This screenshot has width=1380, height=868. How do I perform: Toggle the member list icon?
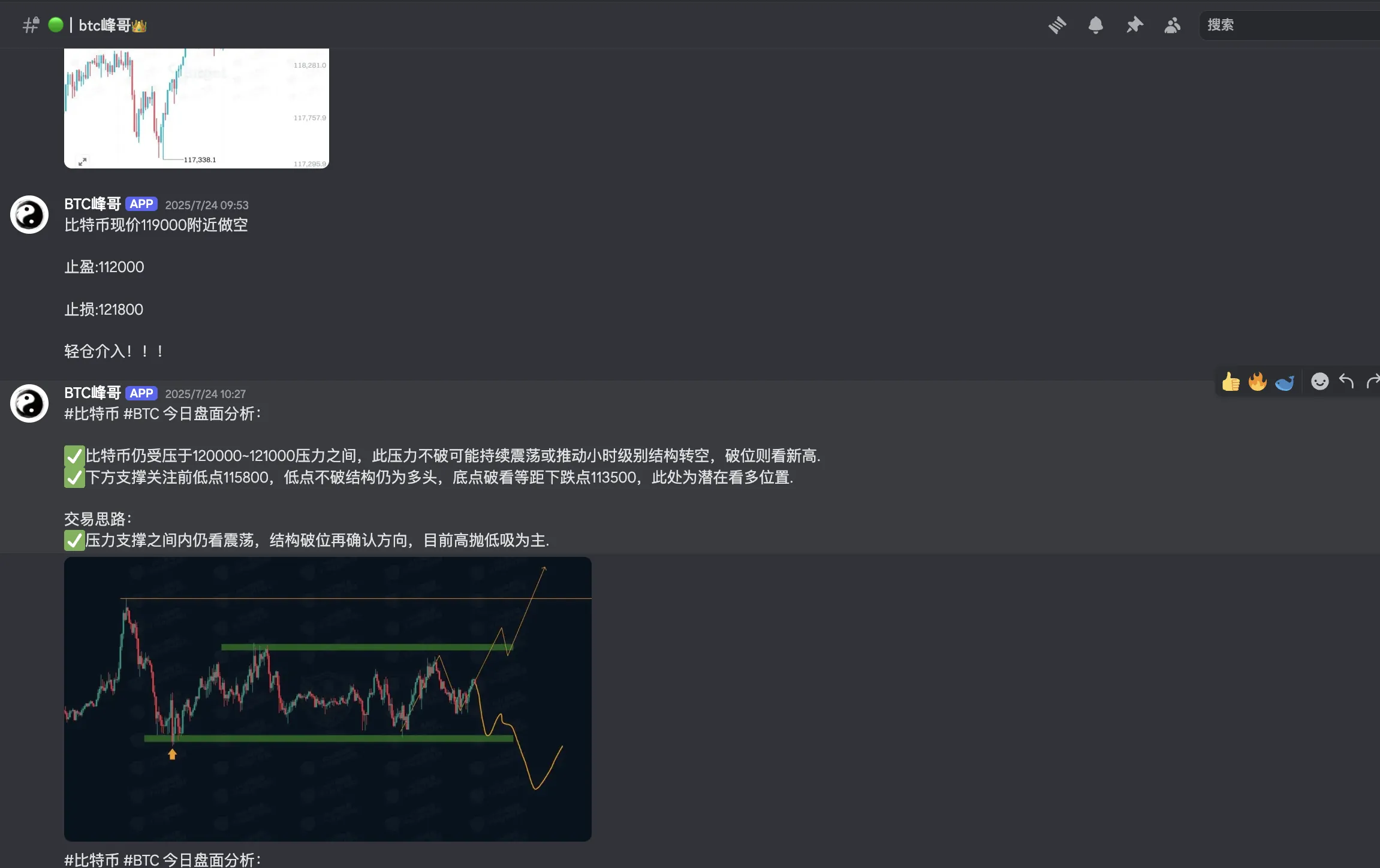(x=1172, y=25)
